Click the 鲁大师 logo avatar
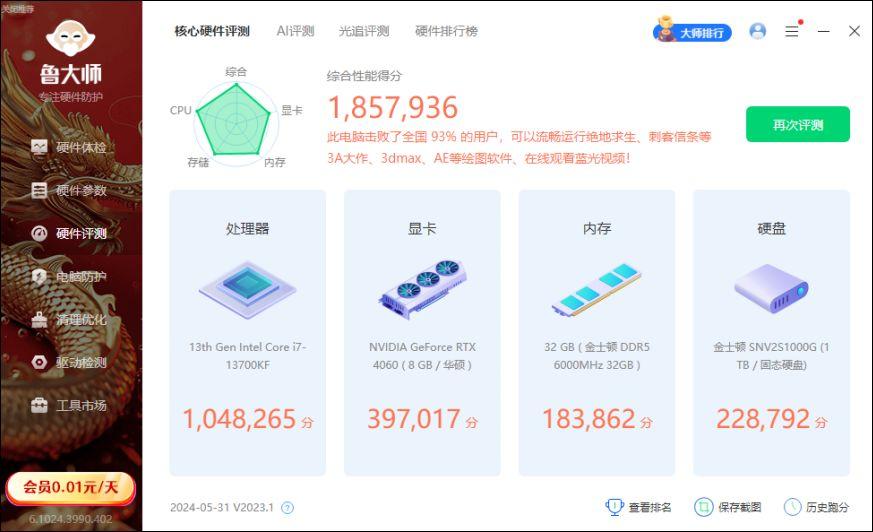The image size is (873, 532). [70, 38]
